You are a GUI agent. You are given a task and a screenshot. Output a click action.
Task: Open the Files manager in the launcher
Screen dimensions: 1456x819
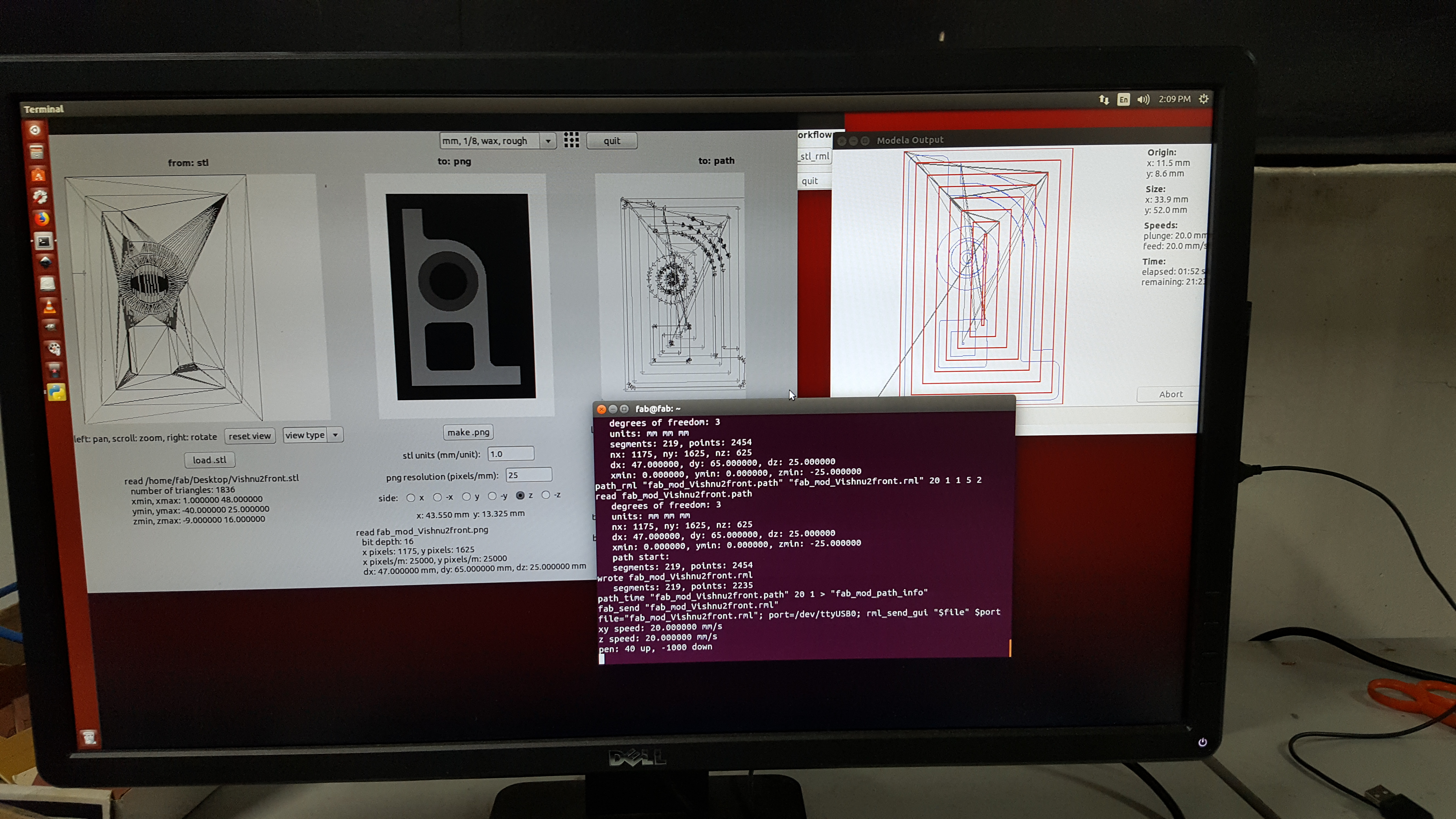tap(37, 152)
